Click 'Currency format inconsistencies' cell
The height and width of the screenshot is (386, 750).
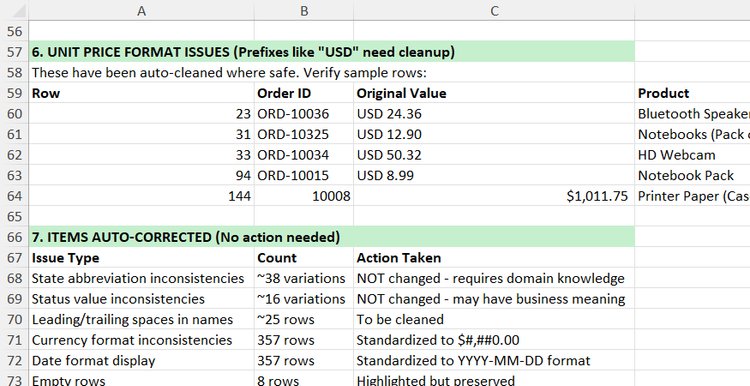click(142, 340)
